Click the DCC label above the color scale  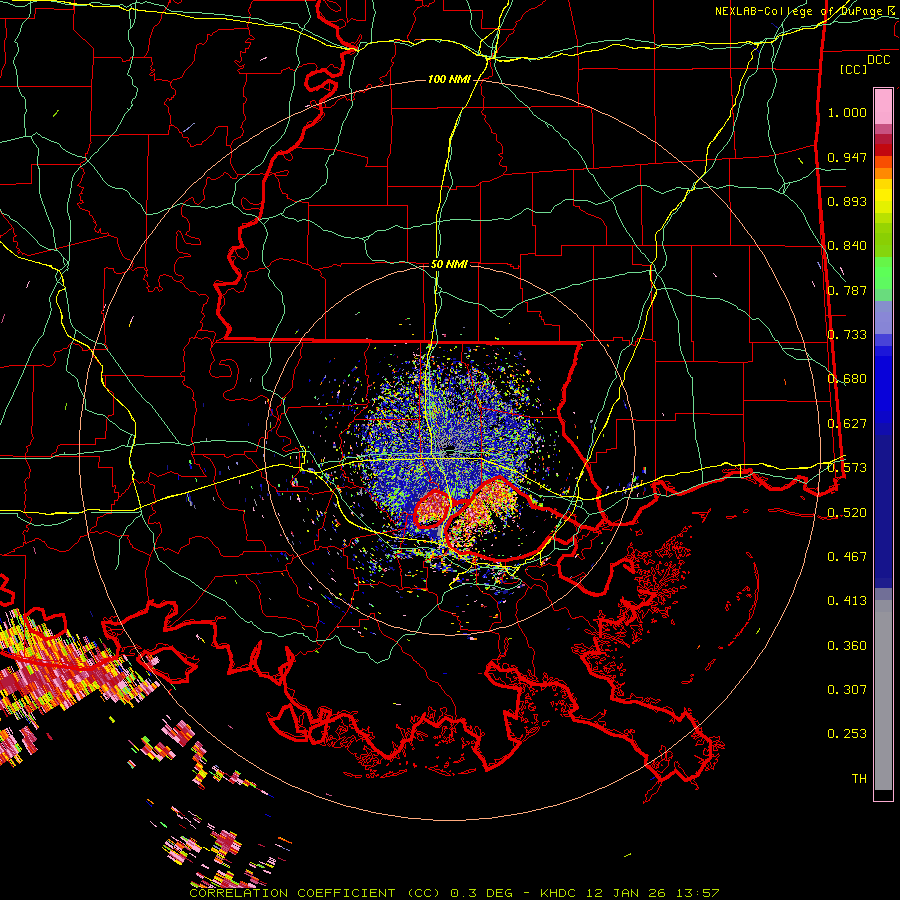point(878,60)
